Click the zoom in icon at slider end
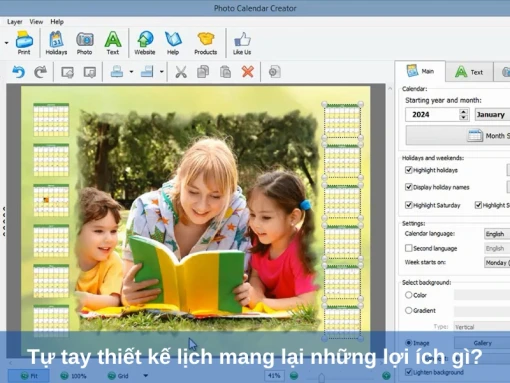510x383 pixels. point(386,376)
